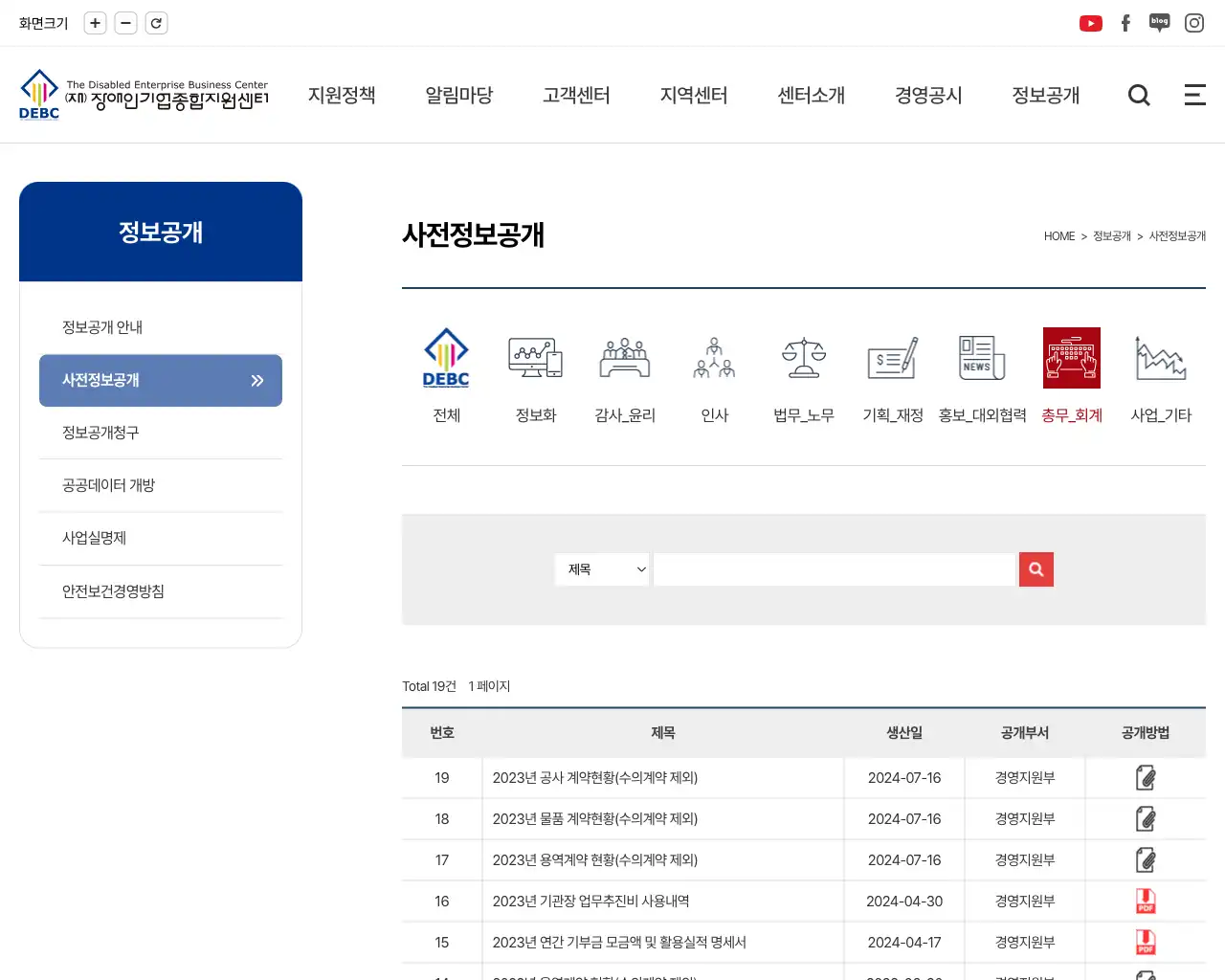
Task: Open 2023년 연간 기부금 모금액 post
Action: click(x=619, y=943)
